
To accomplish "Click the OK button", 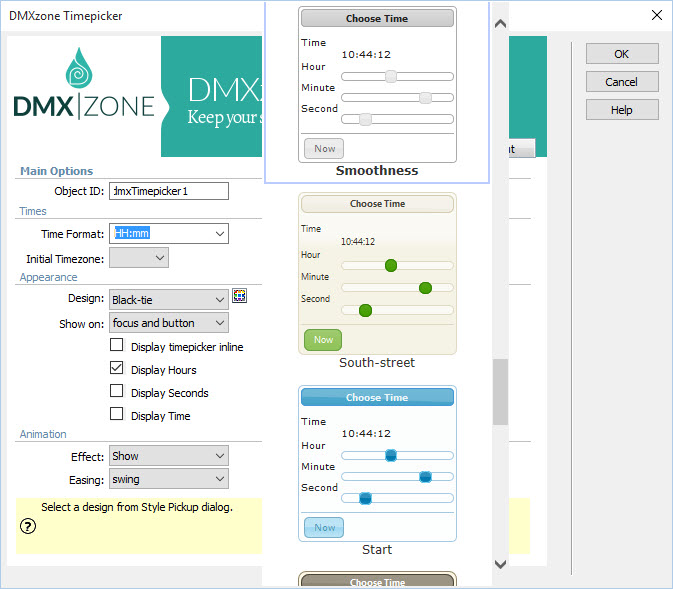I will coord(622,54).
